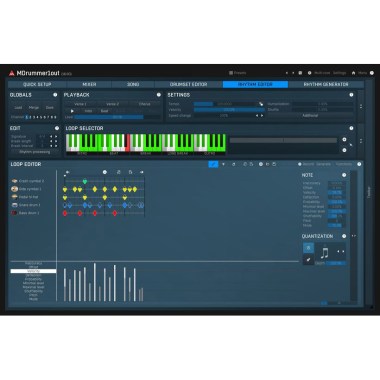This screenshot has width=380, height=380.
Task: Adjust the Velocity slider in Settings
Action: pyautogui.click(x=229, y=110)
